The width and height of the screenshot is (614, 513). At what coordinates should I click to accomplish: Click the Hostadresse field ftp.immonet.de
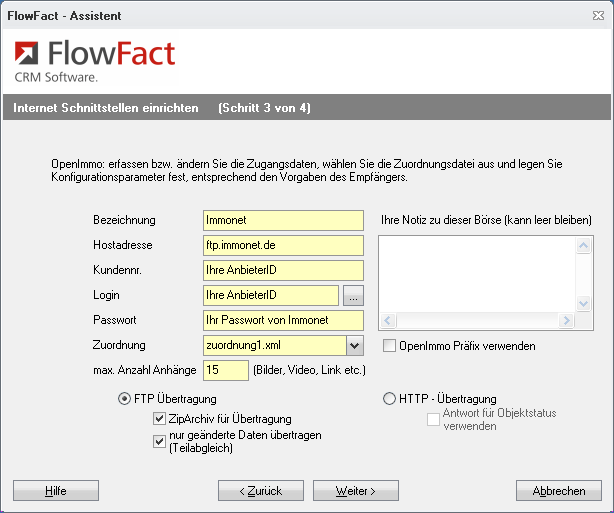(283, 246)
